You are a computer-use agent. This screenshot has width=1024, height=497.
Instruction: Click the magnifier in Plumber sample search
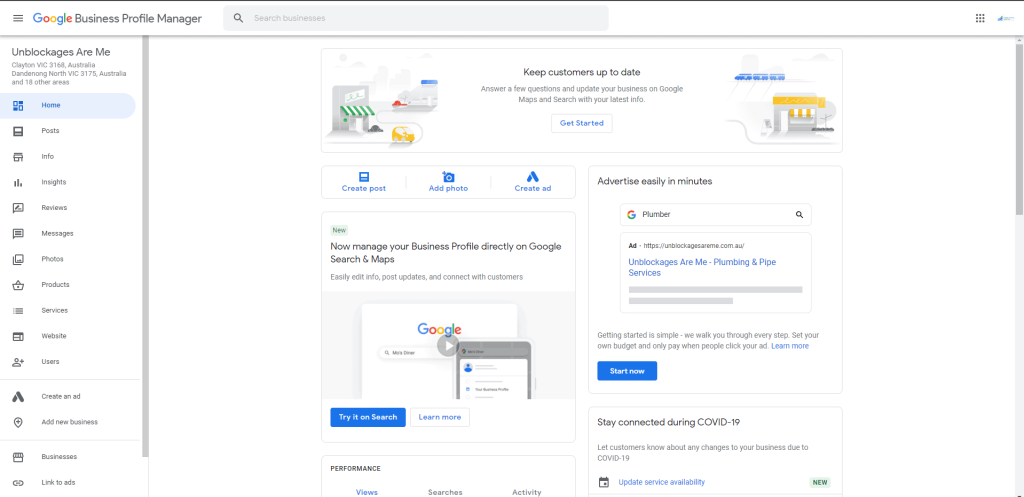point(799,214)
